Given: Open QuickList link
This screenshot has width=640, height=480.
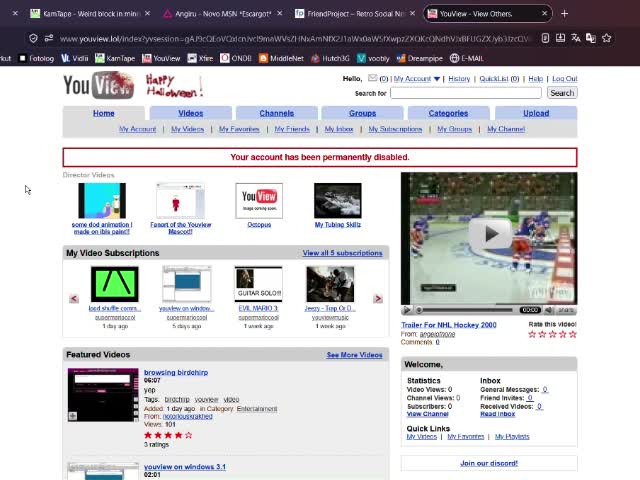Looking at the screenshot, I should (494, 78).
